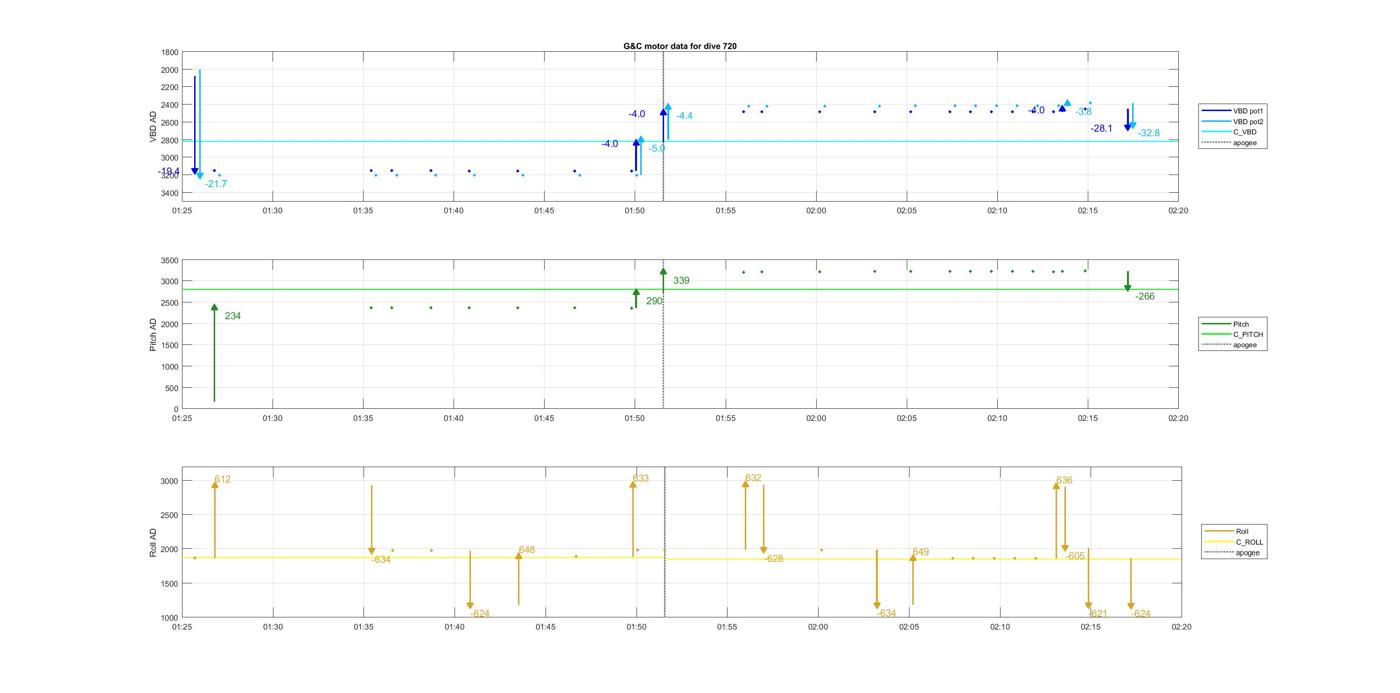Select 'C_ROLL' entry in bottom legend
Viewport: 1400px width, 693px height.
(1234, 542)
